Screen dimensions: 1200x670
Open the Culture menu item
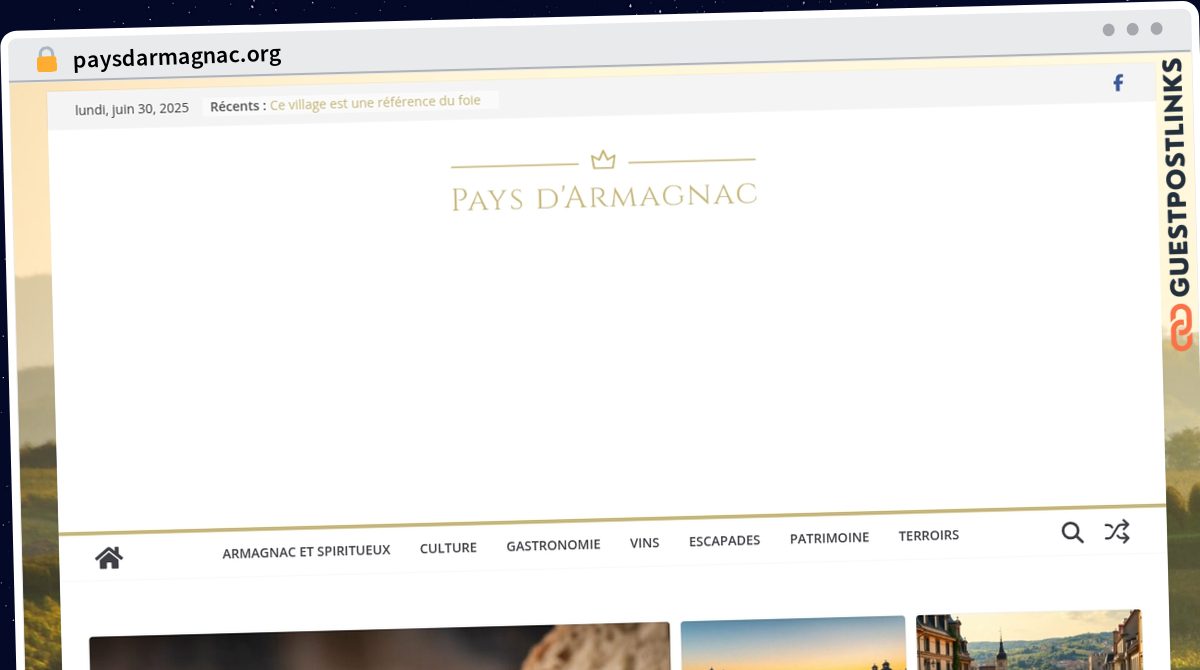tap(448, 548)
